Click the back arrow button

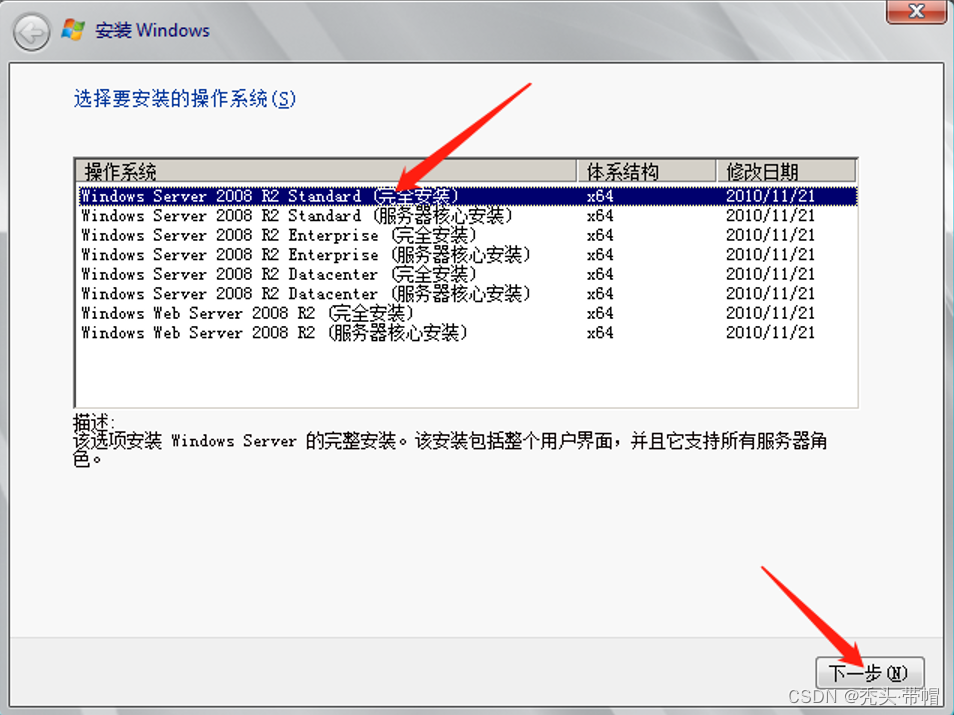tap(31, 33)
